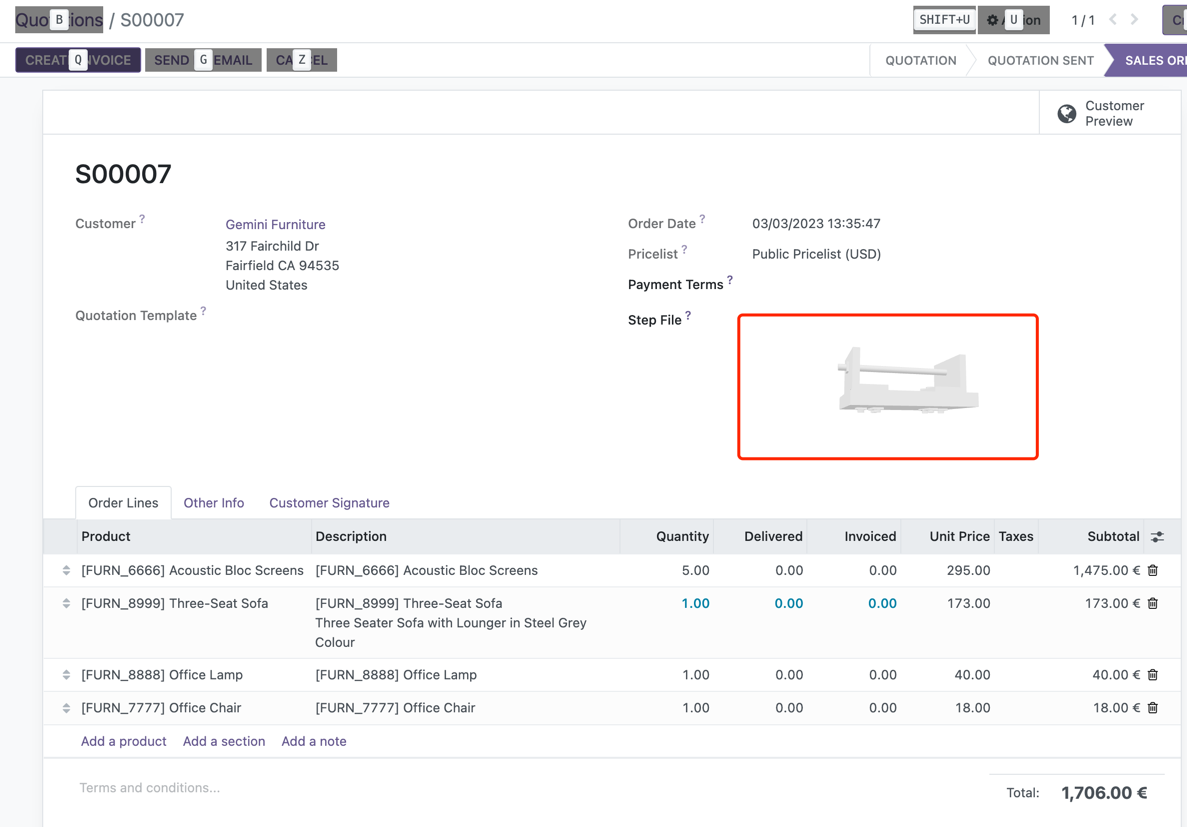Switch to the Other Info tab
This screenshot has width=1187, height=827.
click(x=213, y=503)
